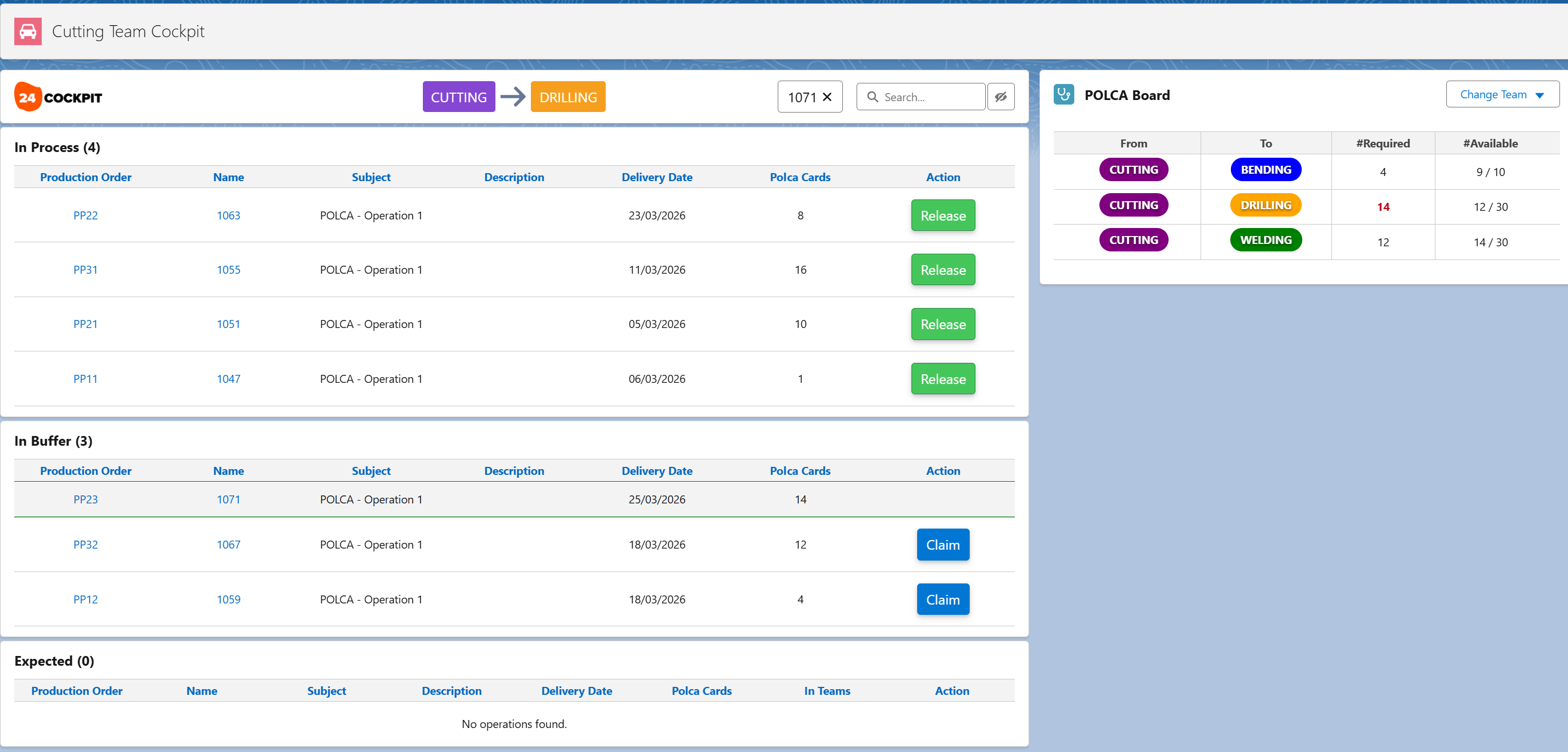Screen dimensions: 1568x752
Task: Toggle the crossed-eye visibility button
Action: pos(1000,97)
